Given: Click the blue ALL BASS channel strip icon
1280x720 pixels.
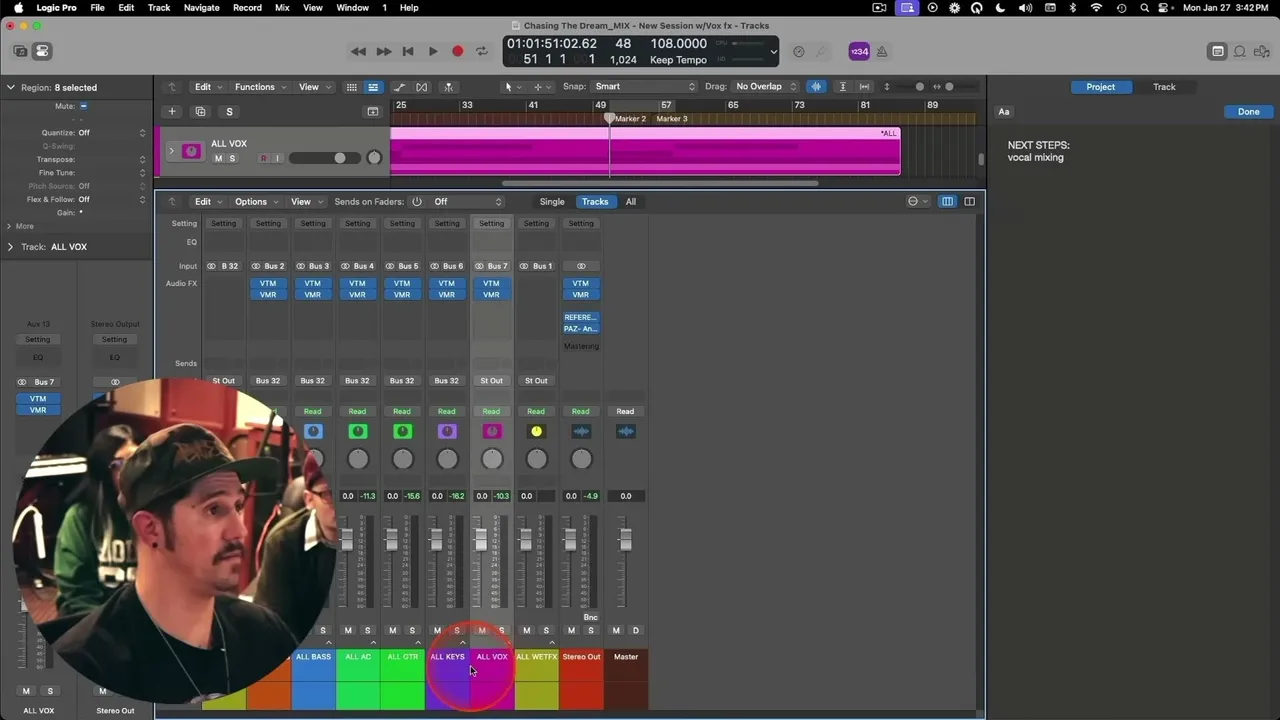Looking at the screenshot, I should pyautogui.click(x=313, y=431).
